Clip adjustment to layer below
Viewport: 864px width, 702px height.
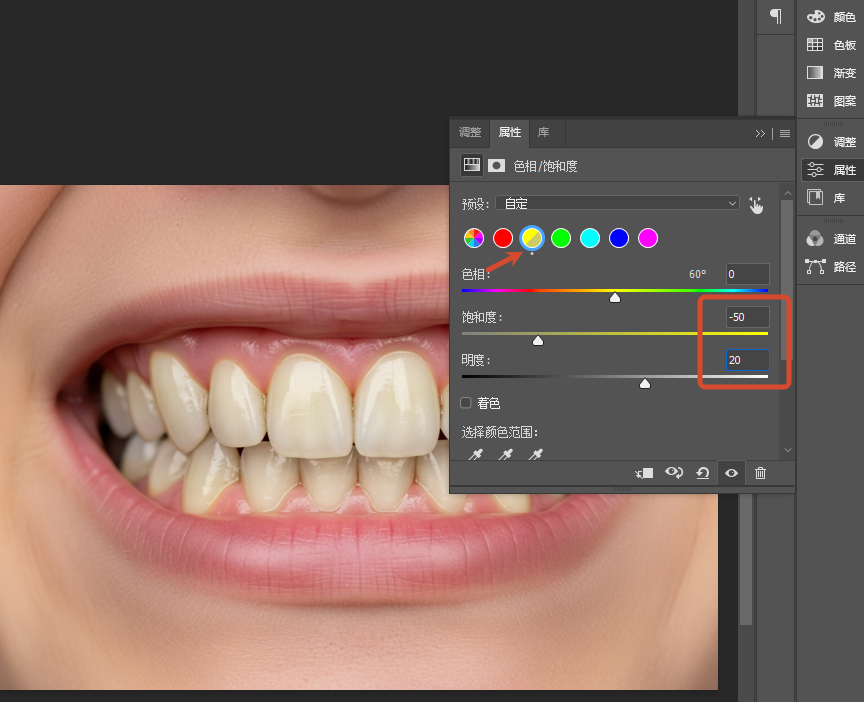644,473
